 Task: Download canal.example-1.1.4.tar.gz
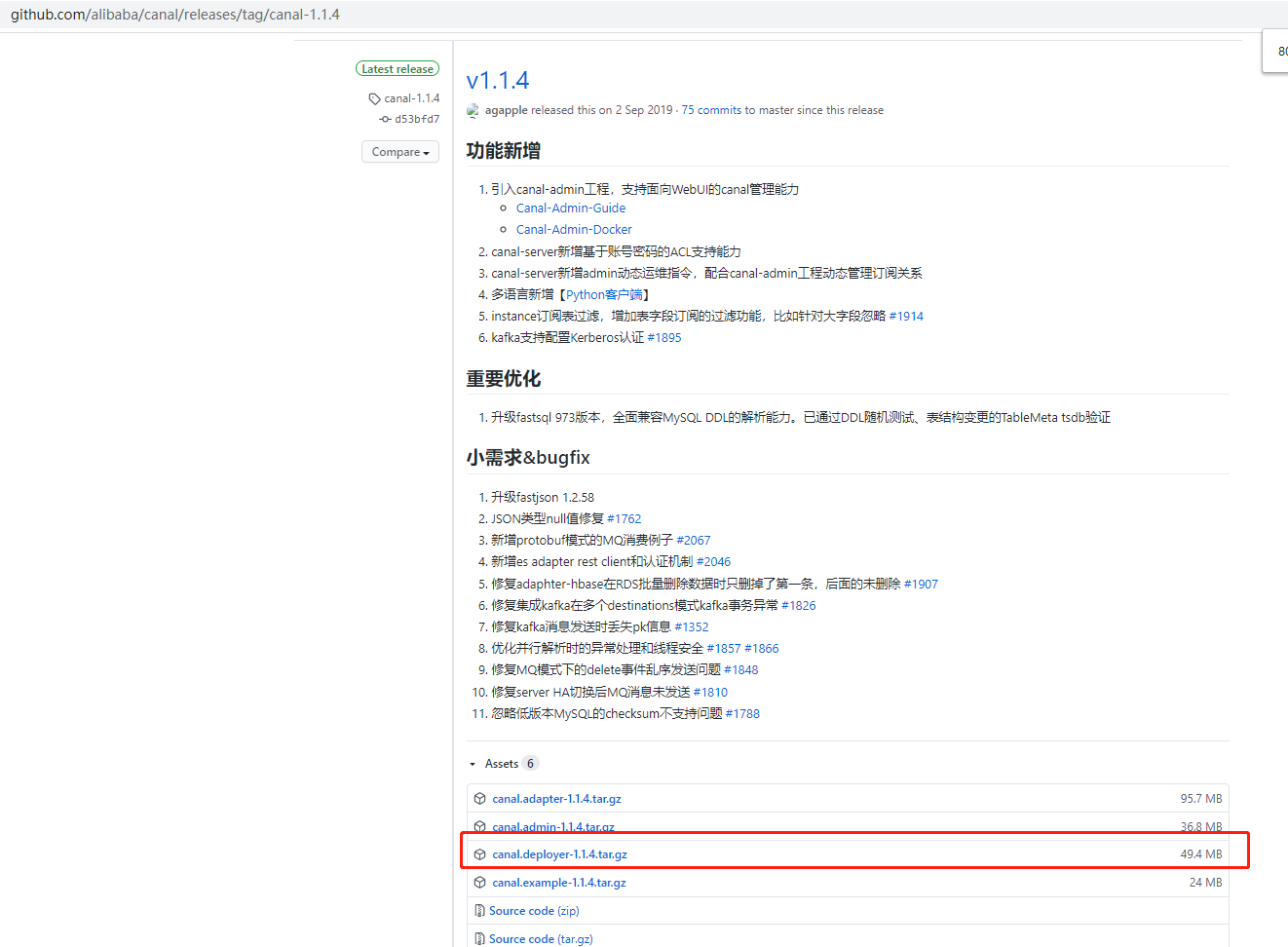pos(559,883)
